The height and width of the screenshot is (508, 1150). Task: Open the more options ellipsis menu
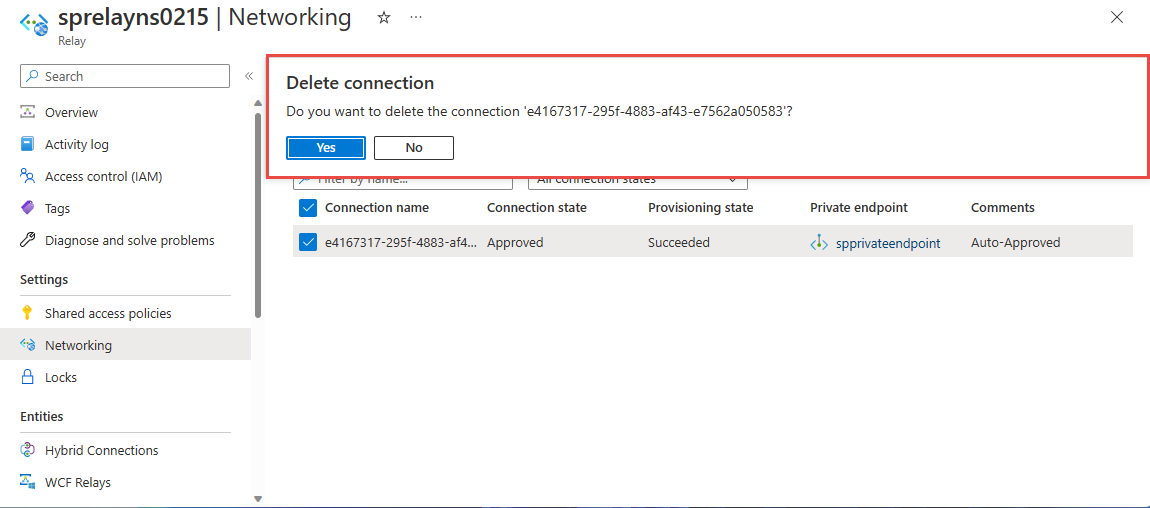416,18
